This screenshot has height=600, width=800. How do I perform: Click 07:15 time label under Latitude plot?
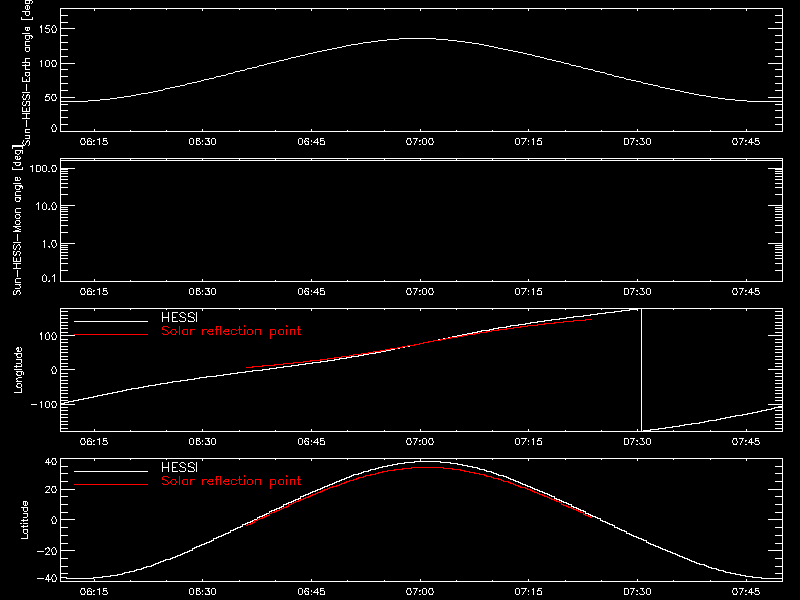[529, 592]
